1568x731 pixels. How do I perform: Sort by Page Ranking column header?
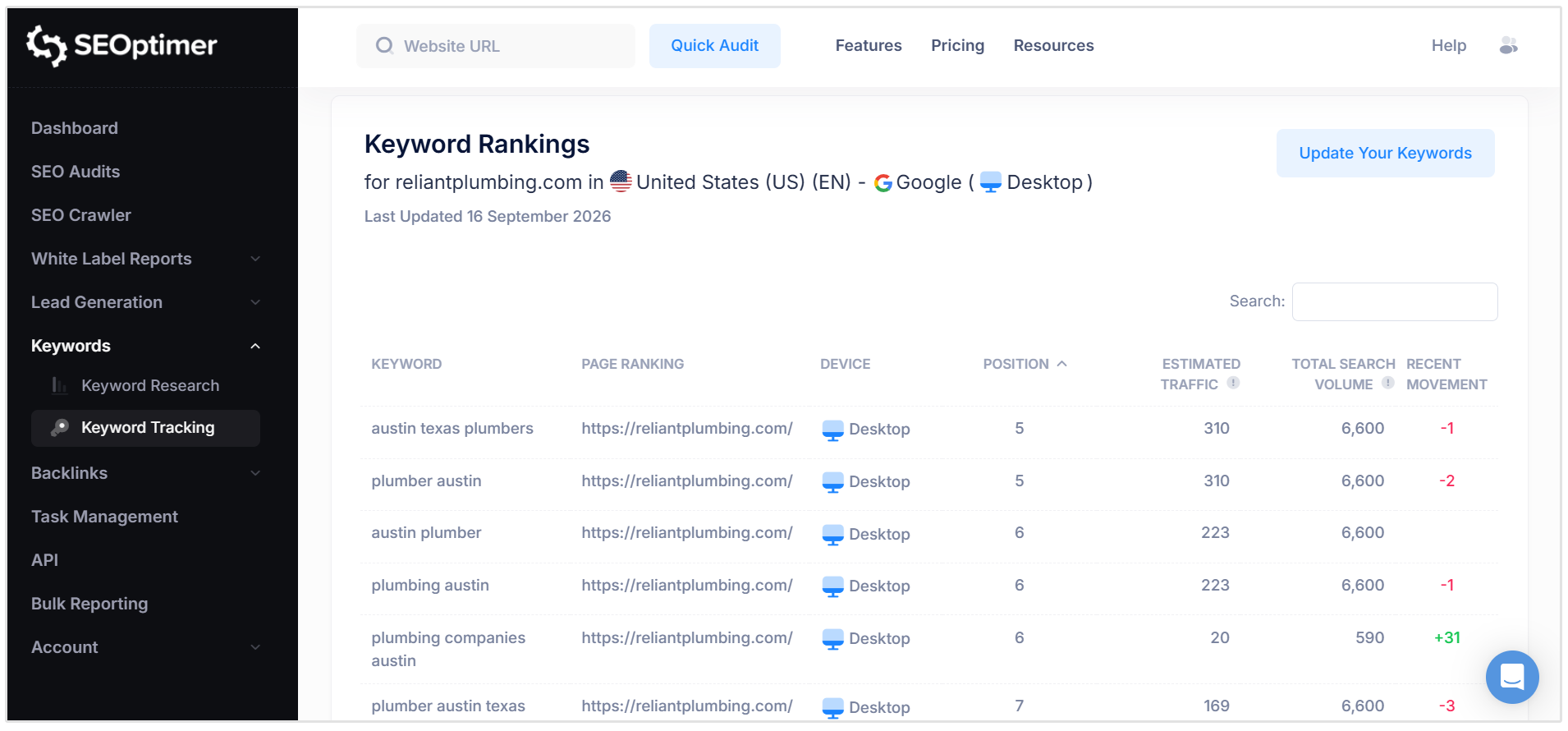click(632, 364)
